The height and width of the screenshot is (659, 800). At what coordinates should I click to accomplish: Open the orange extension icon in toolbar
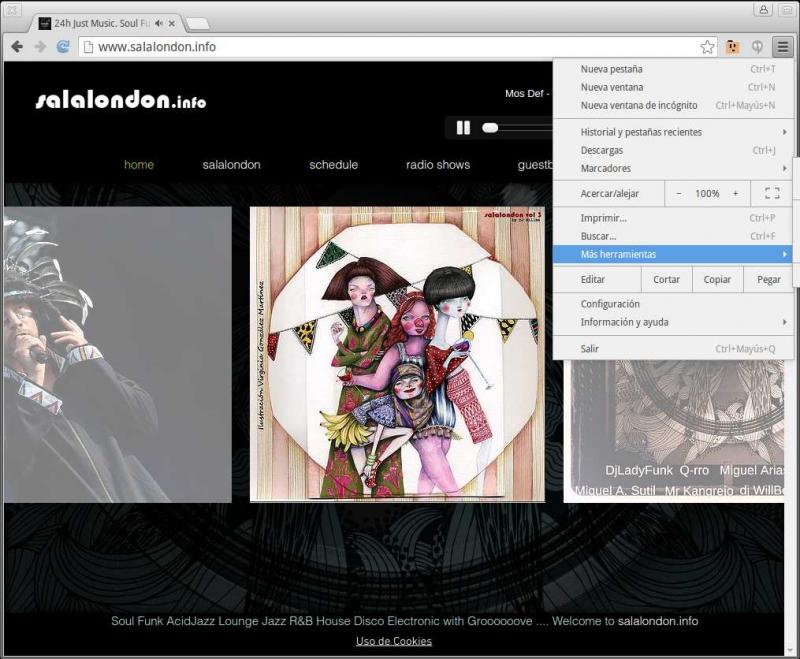pos(733,47)
